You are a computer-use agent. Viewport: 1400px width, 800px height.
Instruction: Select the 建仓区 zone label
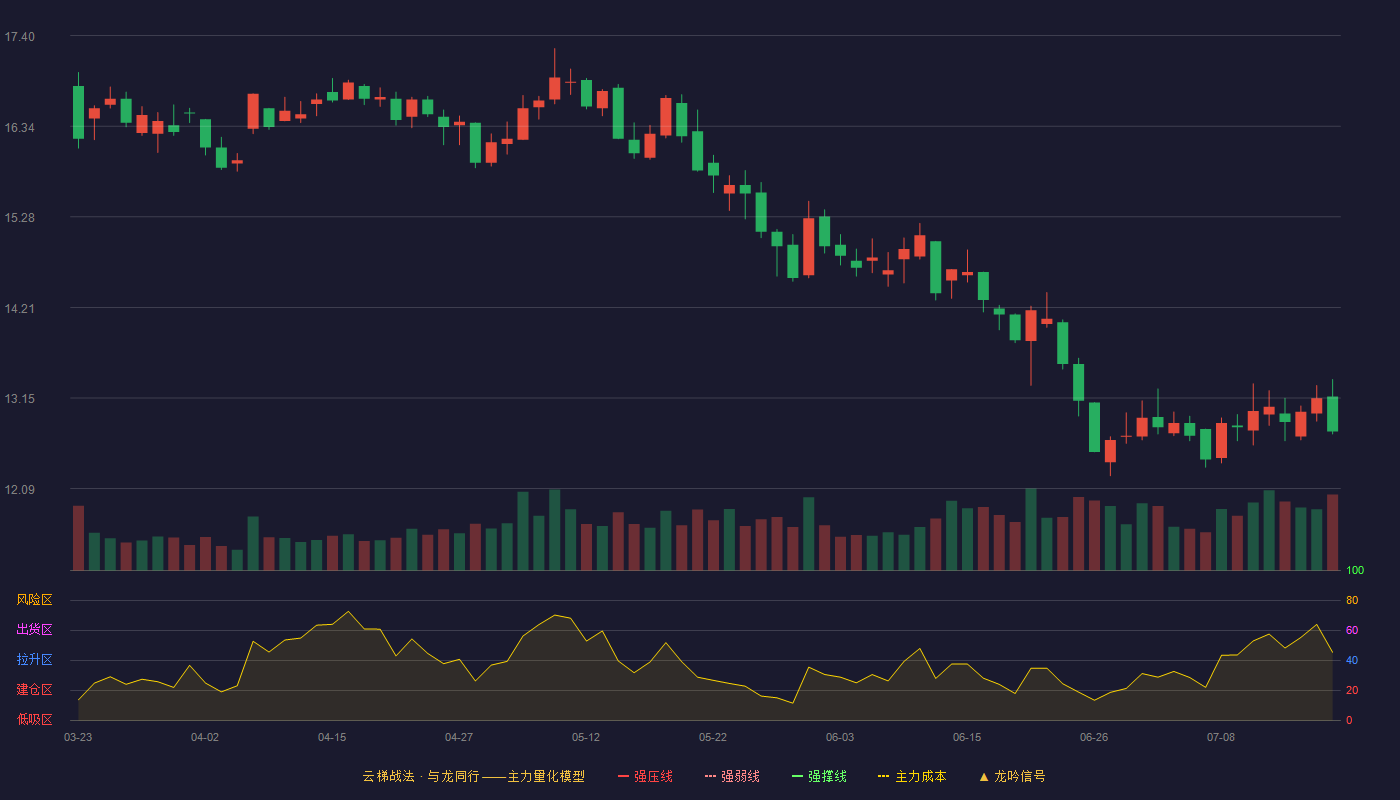(x=34, y=690)
